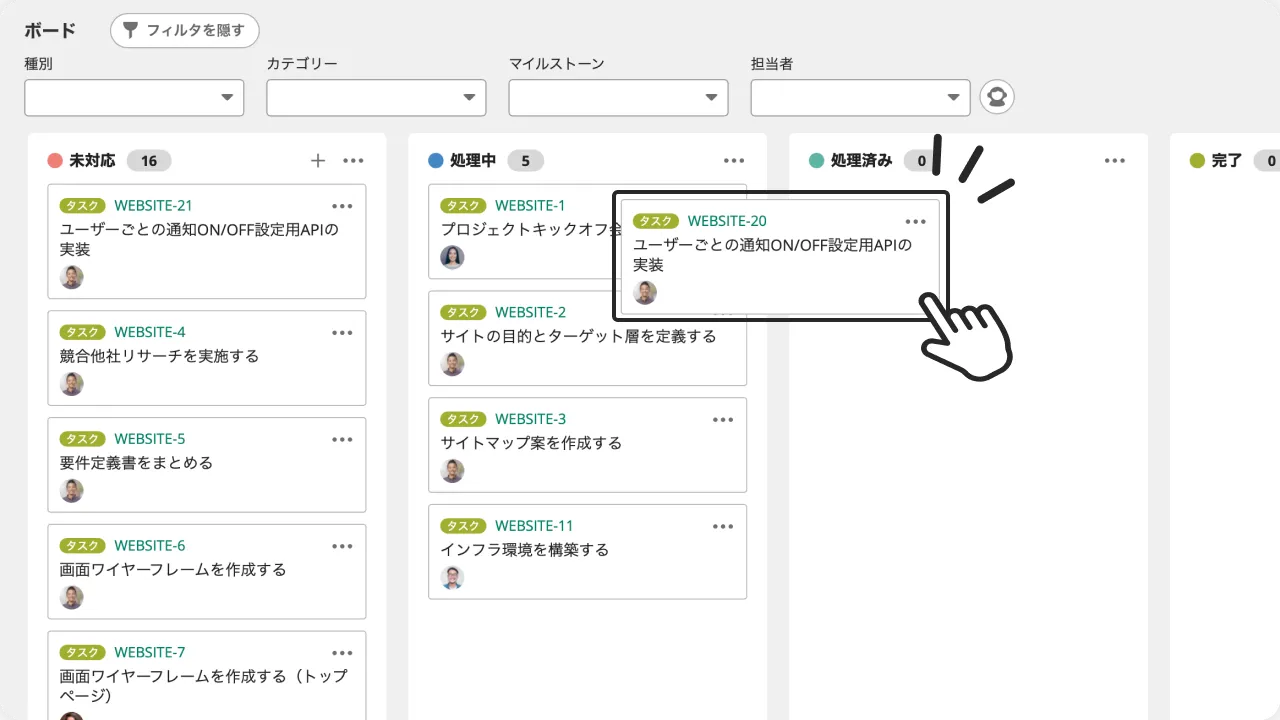Open the WEBSITE-20 issue link
Viewport: 1280px width, 720px height.
tap(727, 221)
